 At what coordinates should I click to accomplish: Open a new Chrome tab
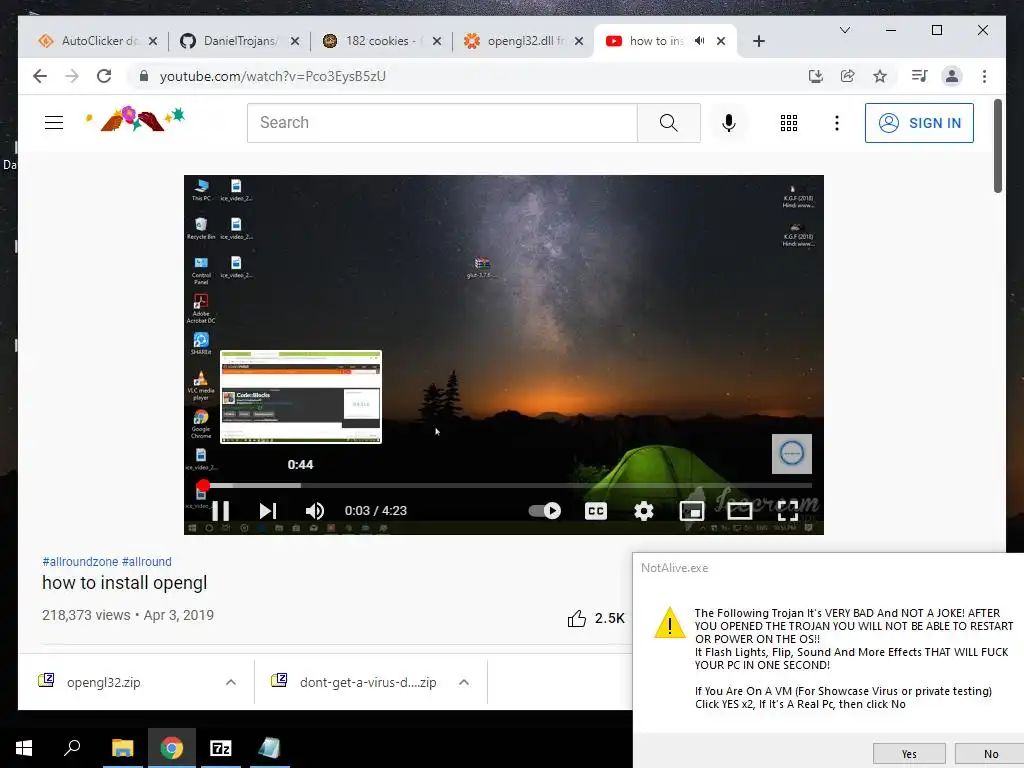758,41
